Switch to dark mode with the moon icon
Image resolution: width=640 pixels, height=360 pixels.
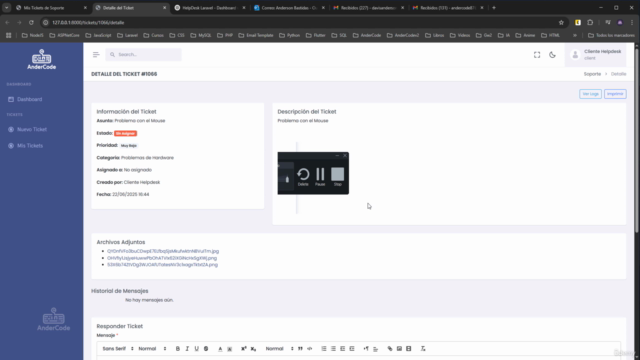point(552,55)
